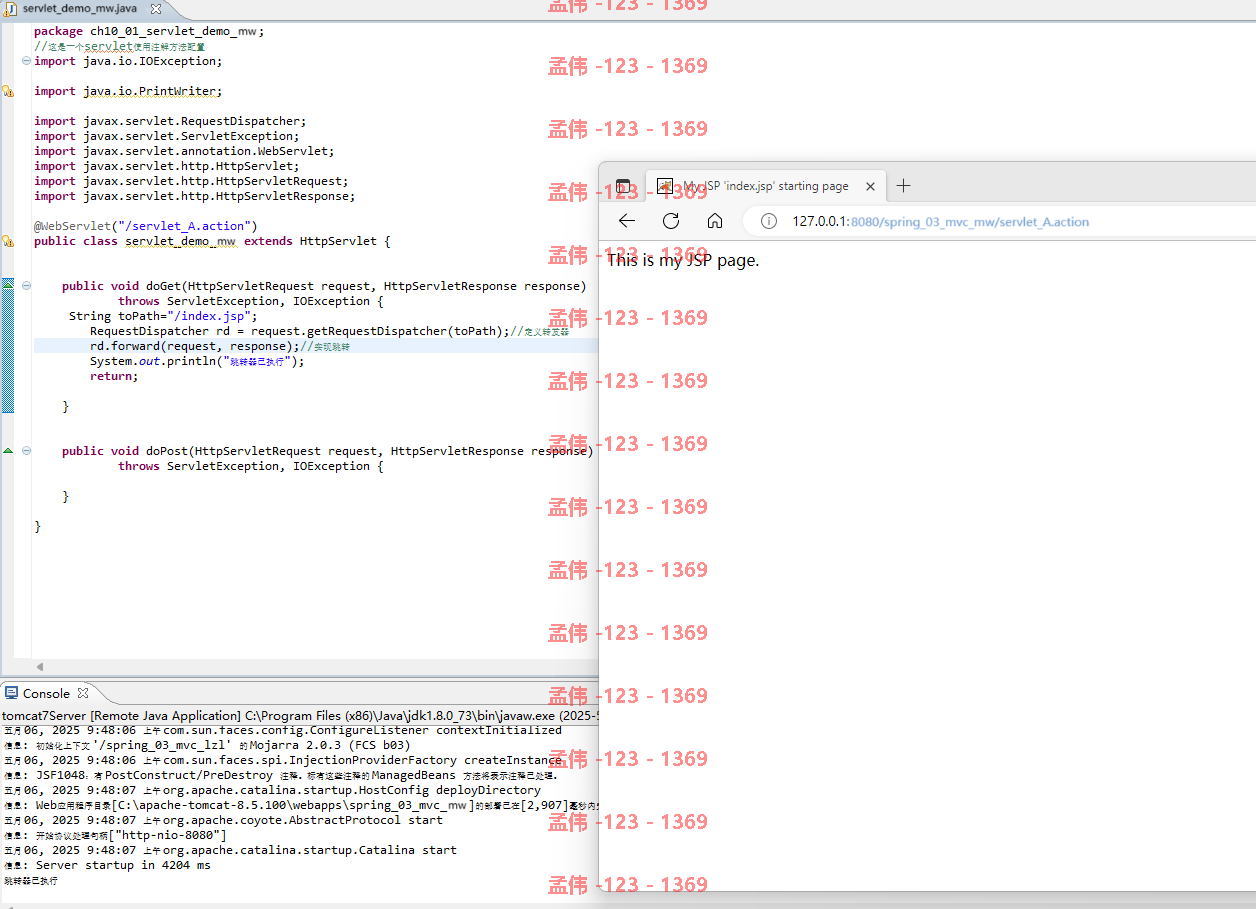Open a new browser tab
Image resolution: width=1256 pixels, height=909 pixels.
point(903,185)
